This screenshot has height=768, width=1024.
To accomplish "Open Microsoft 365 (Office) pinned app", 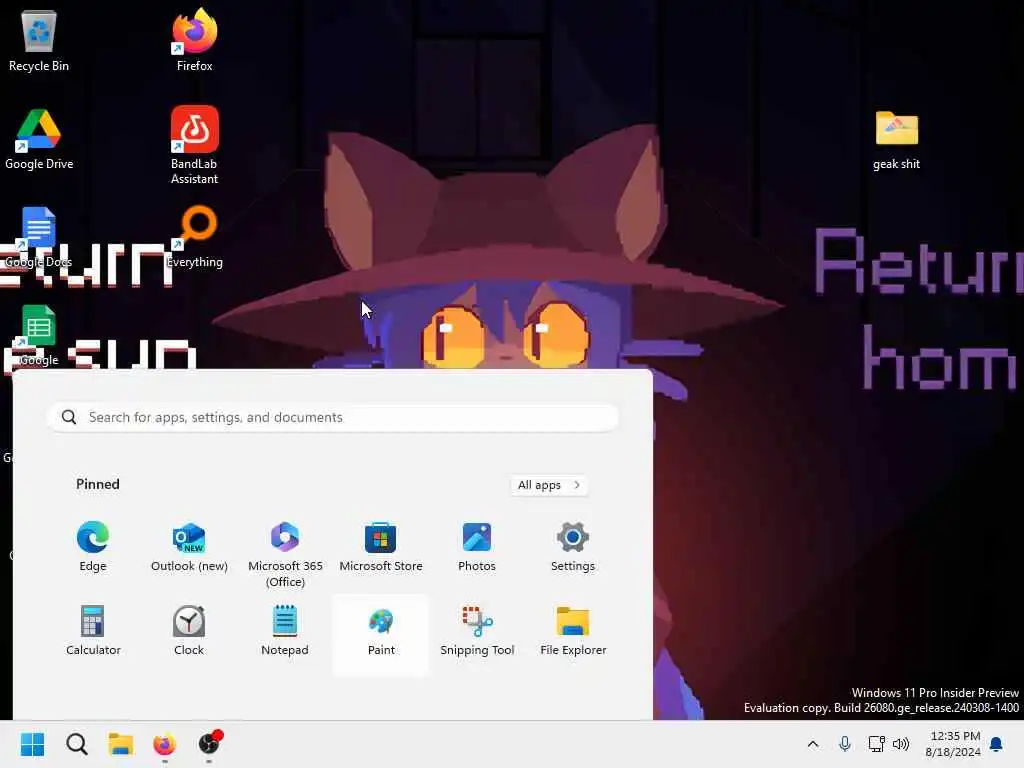I will tap(285, 554).
